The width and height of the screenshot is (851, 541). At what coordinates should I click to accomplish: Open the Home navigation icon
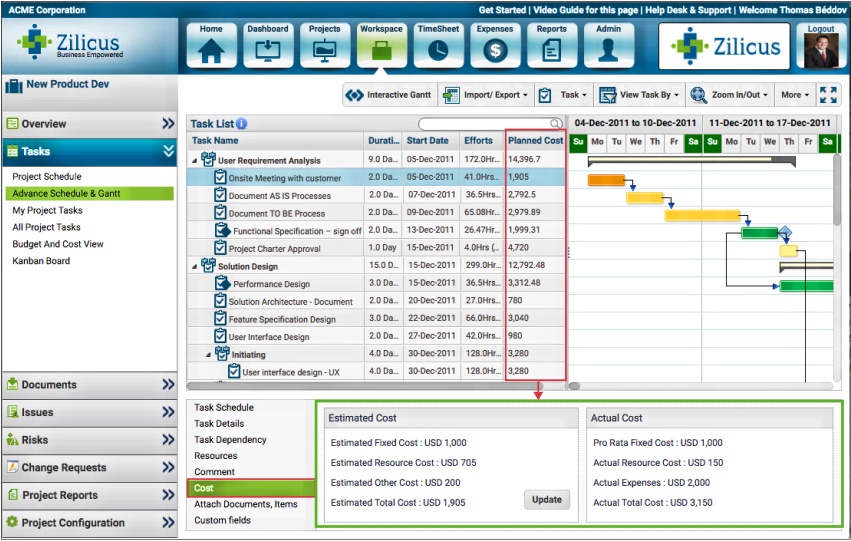point(211,49)
